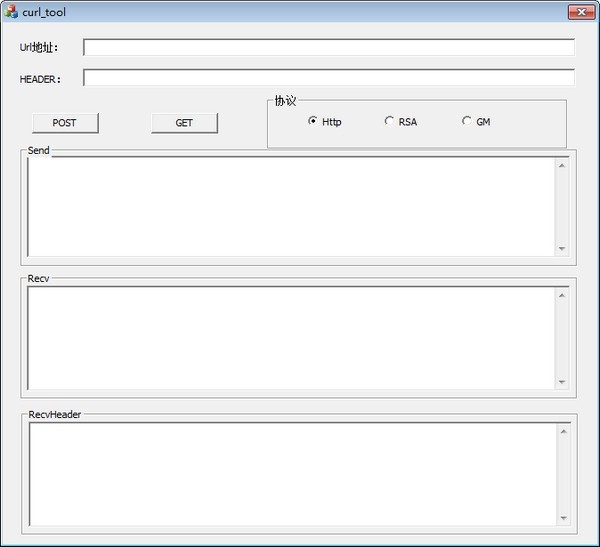Click inside the Send text area
Image resolution: width=600 pixels, height=547 pixels.
pyautogui.click(x=290, y=206)
